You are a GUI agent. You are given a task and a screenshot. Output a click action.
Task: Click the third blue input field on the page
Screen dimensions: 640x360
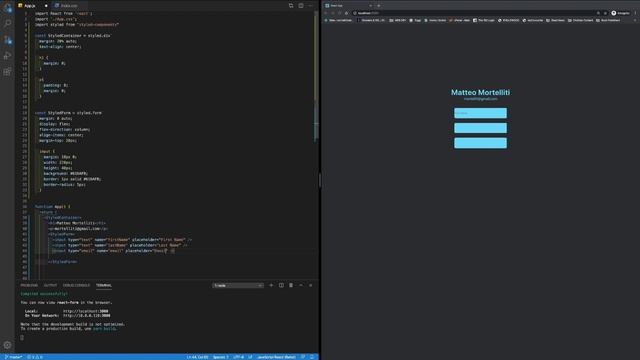coord(480,143)
